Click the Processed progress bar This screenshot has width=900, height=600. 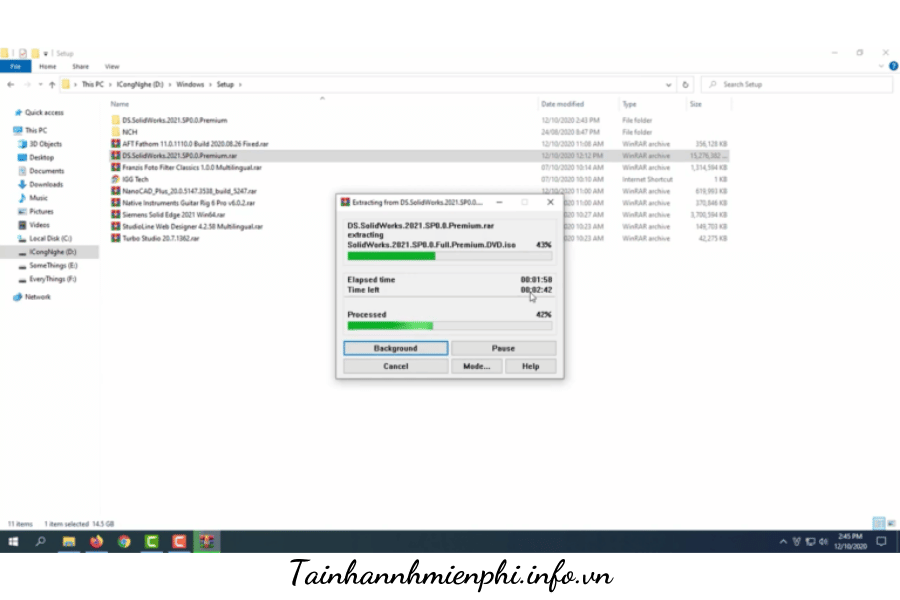[x=449, y=325]
